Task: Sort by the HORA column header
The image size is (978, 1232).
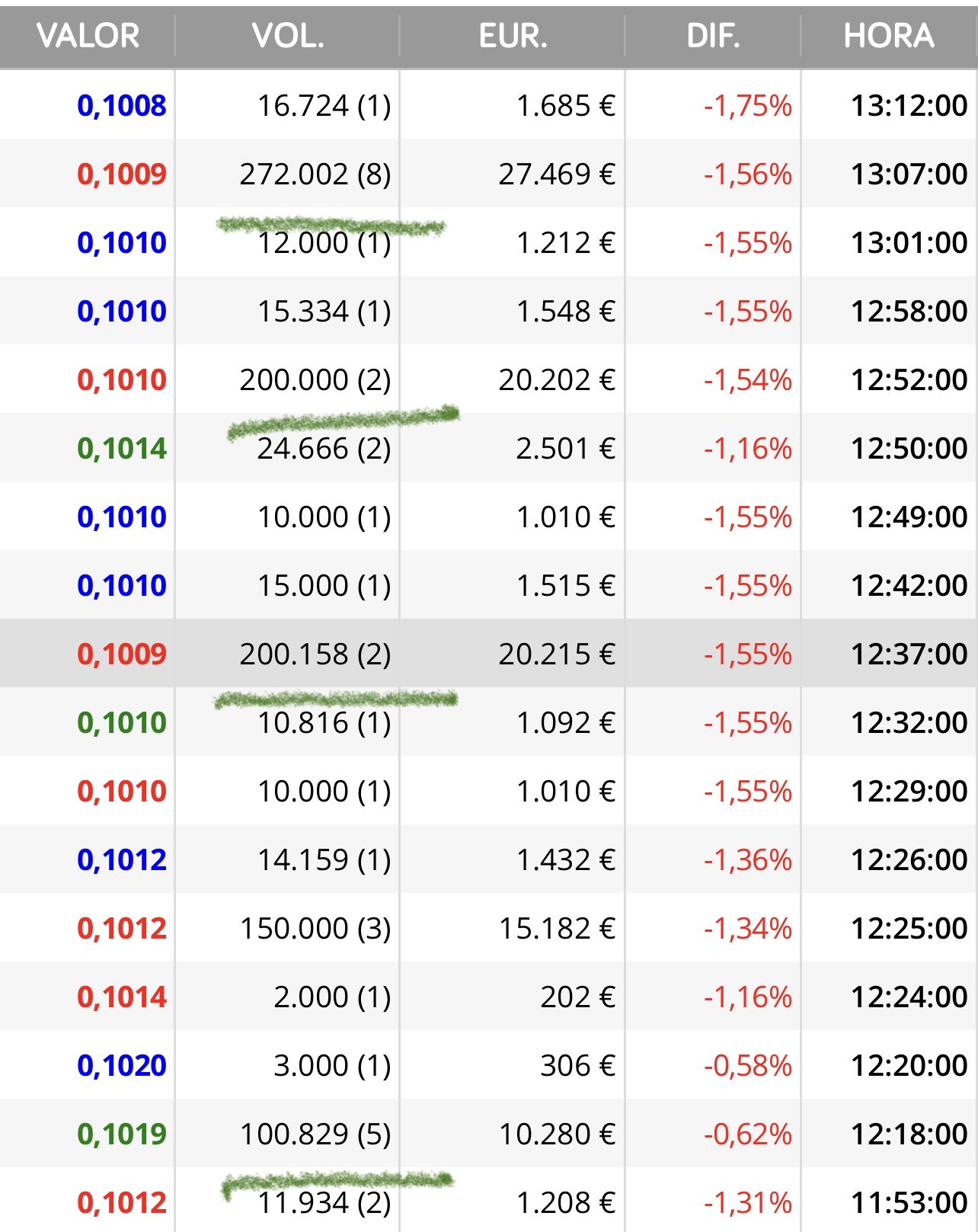Action: (x=889, y=36)
